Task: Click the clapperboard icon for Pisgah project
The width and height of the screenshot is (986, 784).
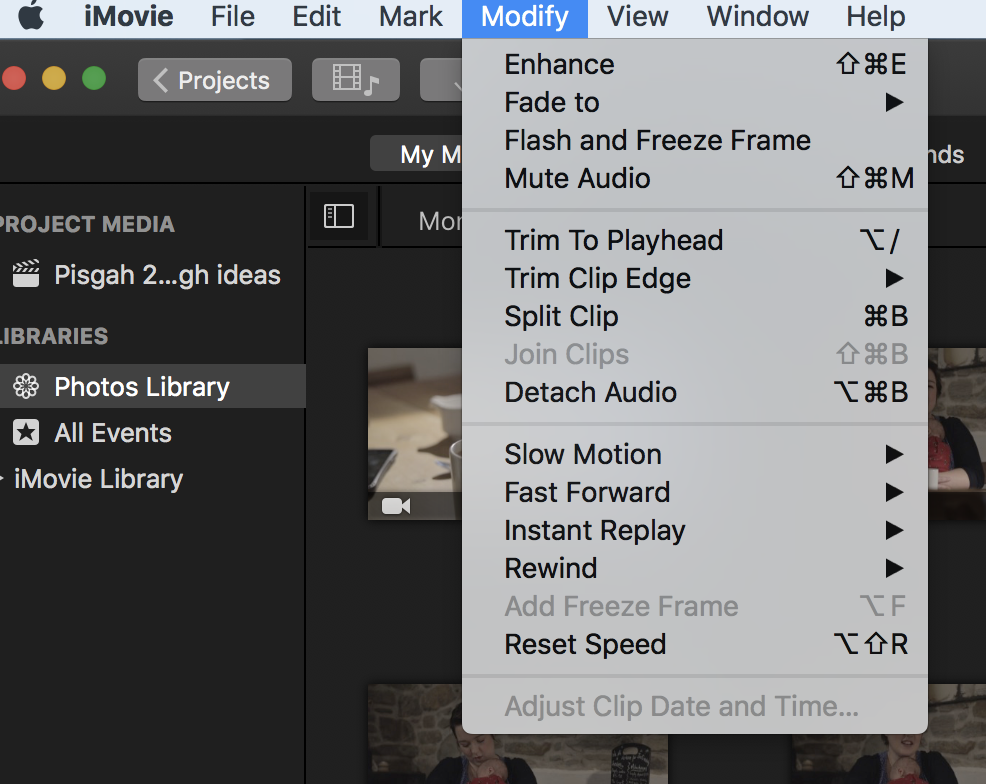Action: click(x=26, y=275)
